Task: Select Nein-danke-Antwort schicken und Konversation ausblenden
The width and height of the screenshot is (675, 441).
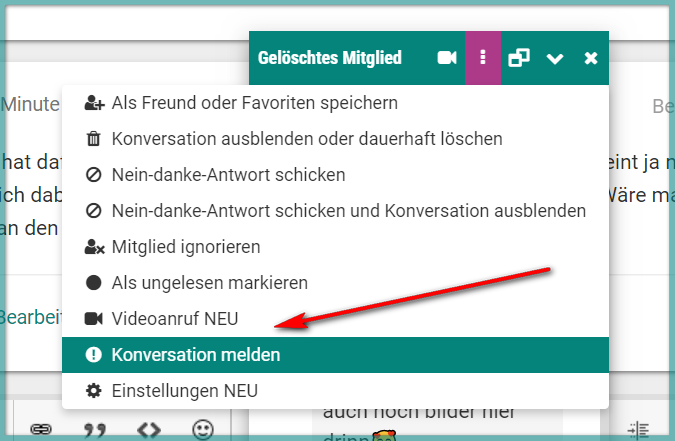Action: click(x=335, y=211)
